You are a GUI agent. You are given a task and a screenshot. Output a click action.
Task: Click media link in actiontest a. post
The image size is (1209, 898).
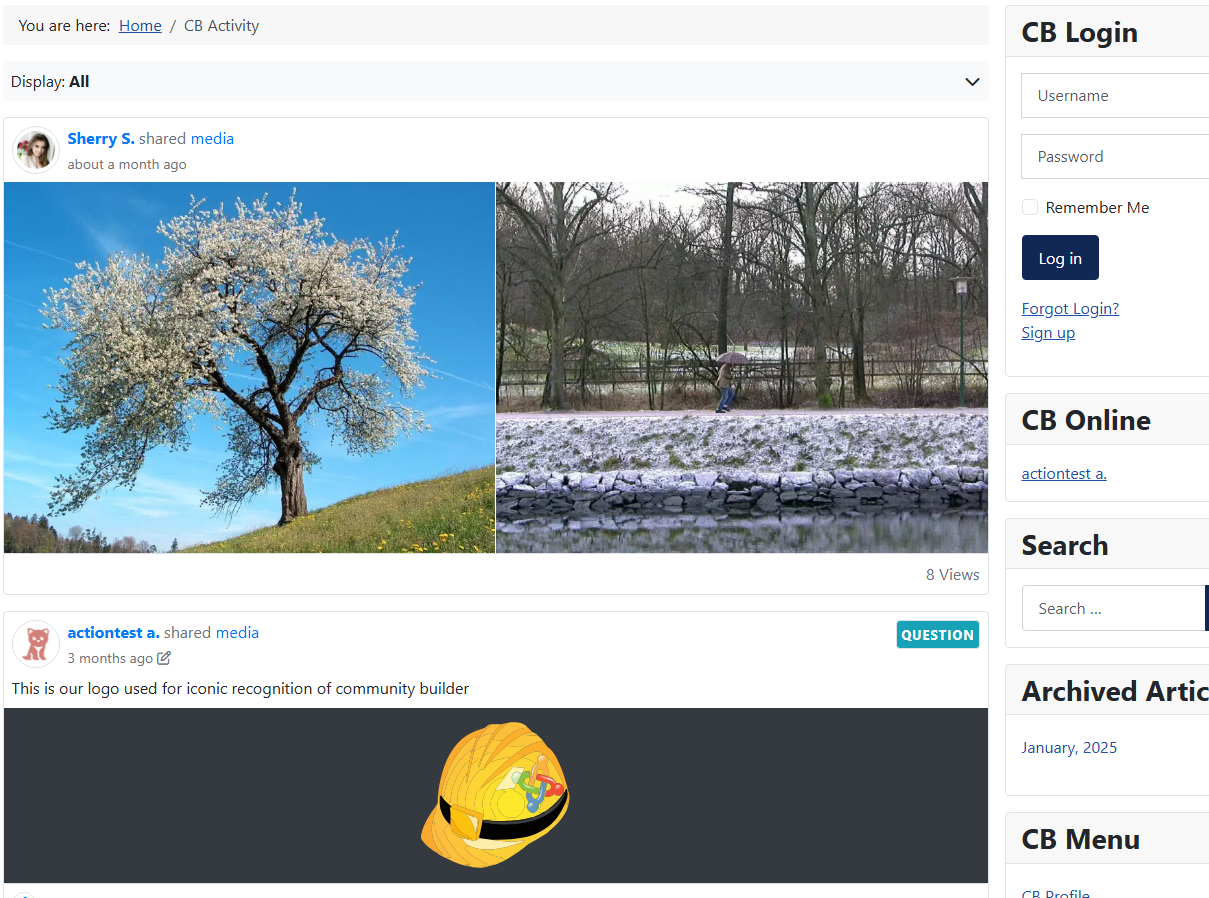pyautogui.click(x=237, y=633)
